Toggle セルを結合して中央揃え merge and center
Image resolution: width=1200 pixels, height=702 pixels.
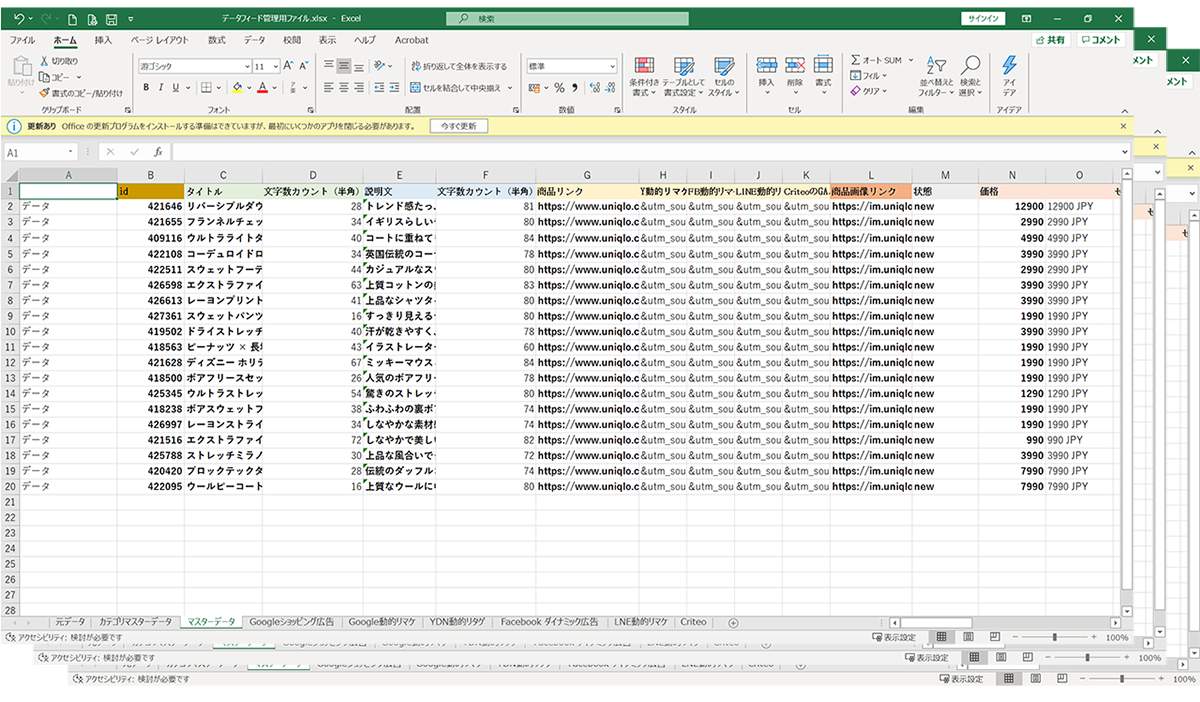[457, 87]
